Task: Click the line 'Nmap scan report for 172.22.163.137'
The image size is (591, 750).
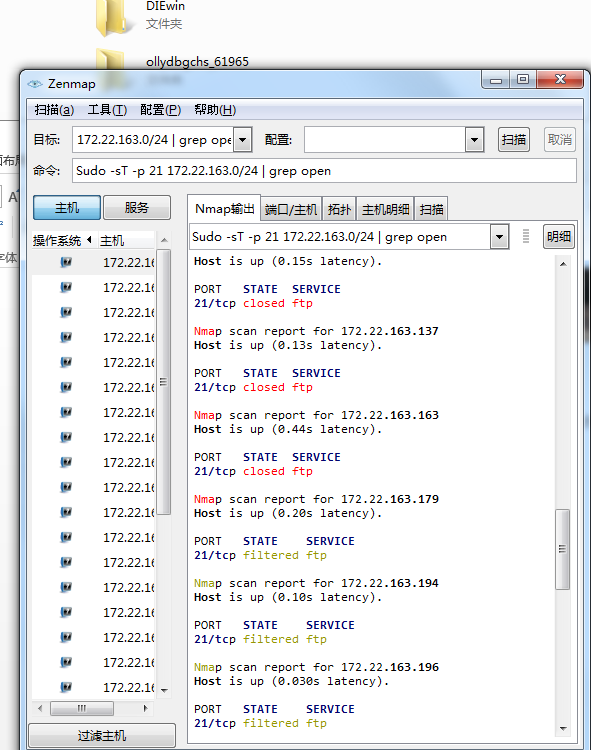Action: (316, 331)
